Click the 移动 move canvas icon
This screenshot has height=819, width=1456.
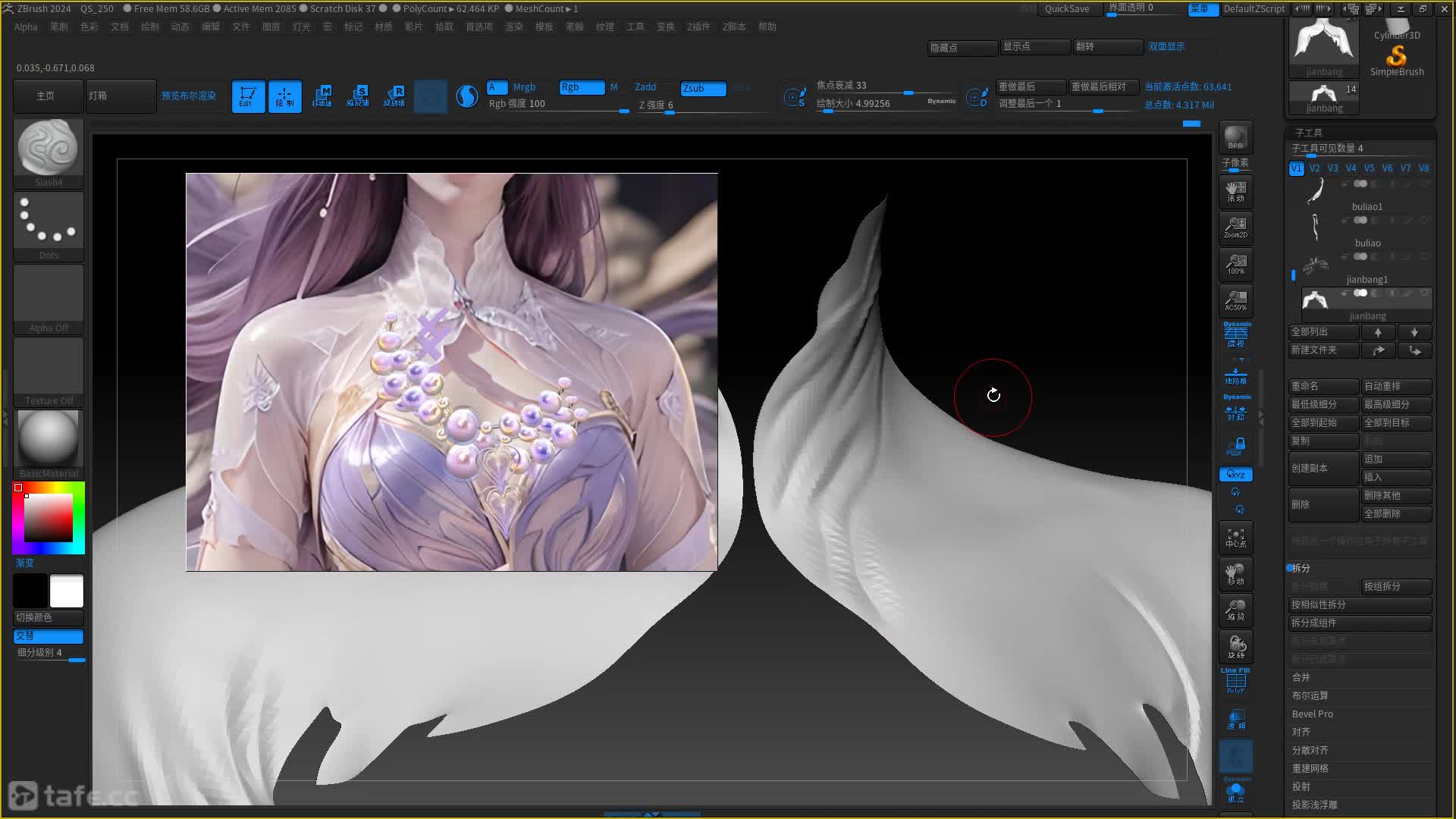(1235, 574)
